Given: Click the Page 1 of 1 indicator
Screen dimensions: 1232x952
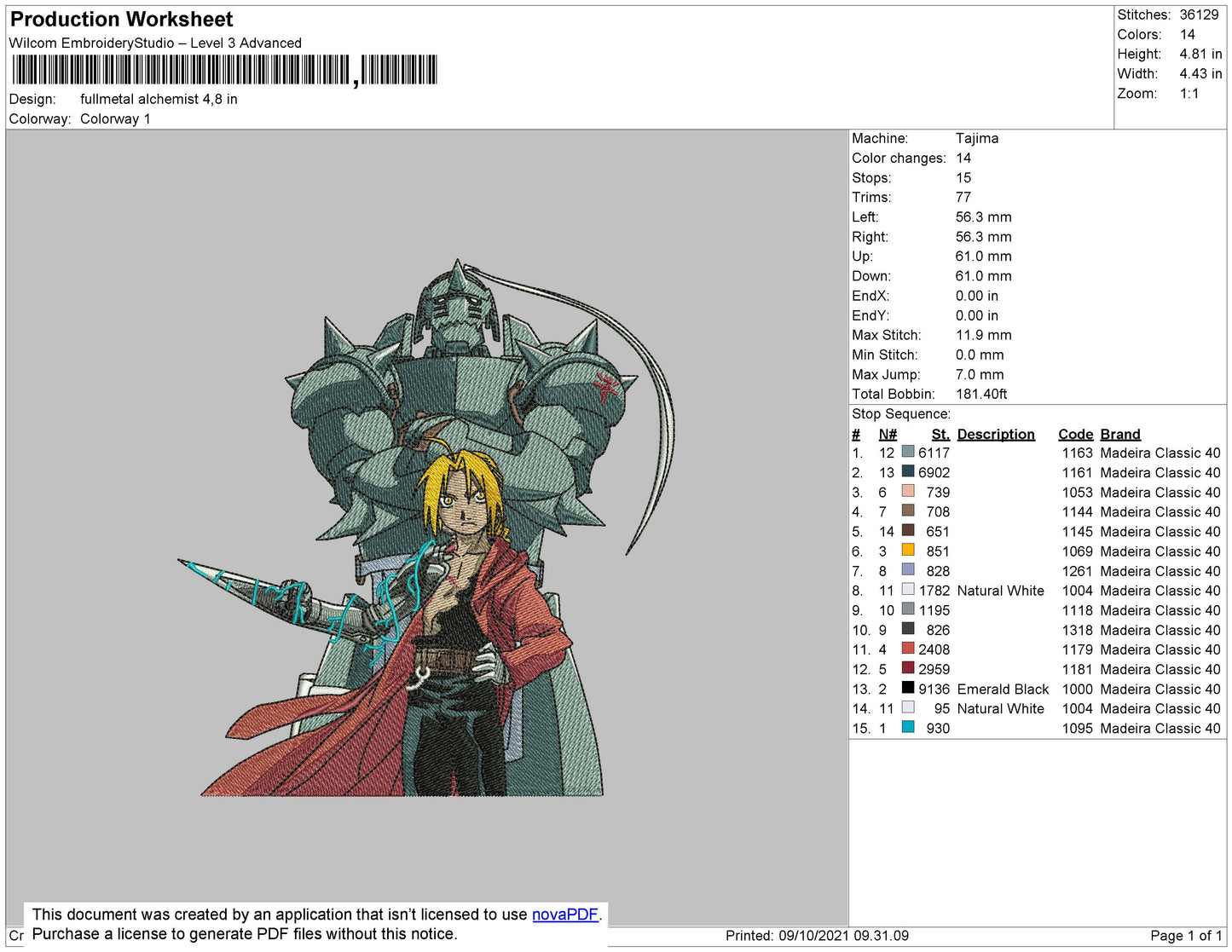Looking at the screenshot, I should click(x=1186, y=936).
